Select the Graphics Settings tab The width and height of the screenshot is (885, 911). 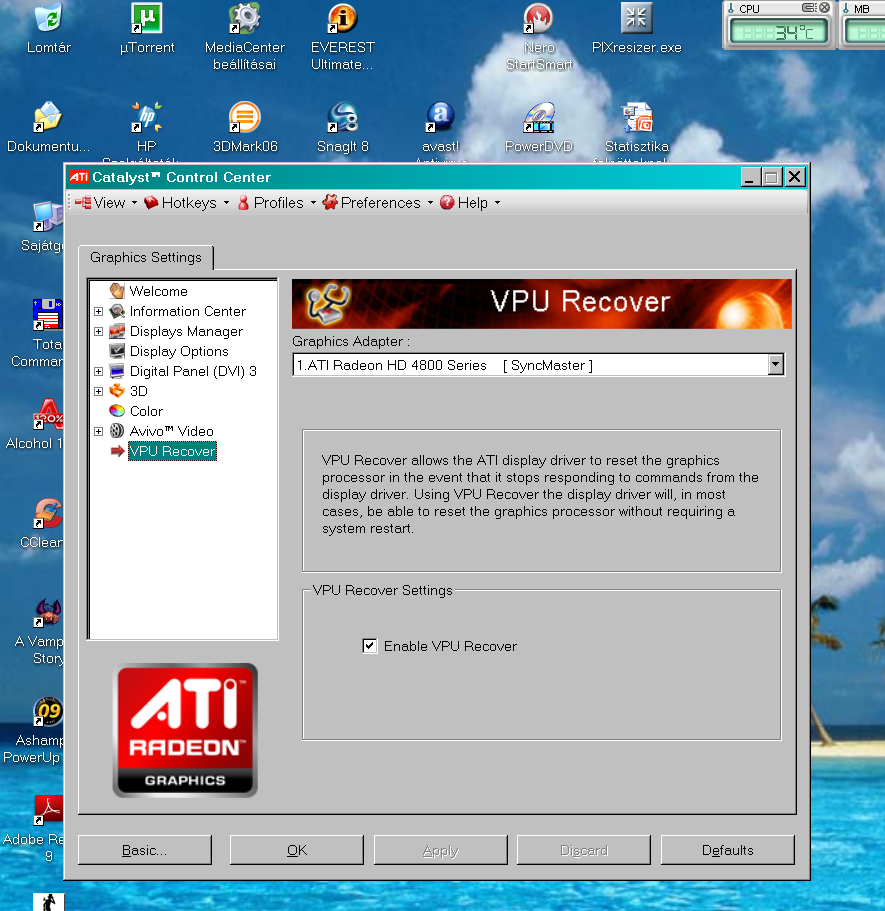tap(146, 257)
